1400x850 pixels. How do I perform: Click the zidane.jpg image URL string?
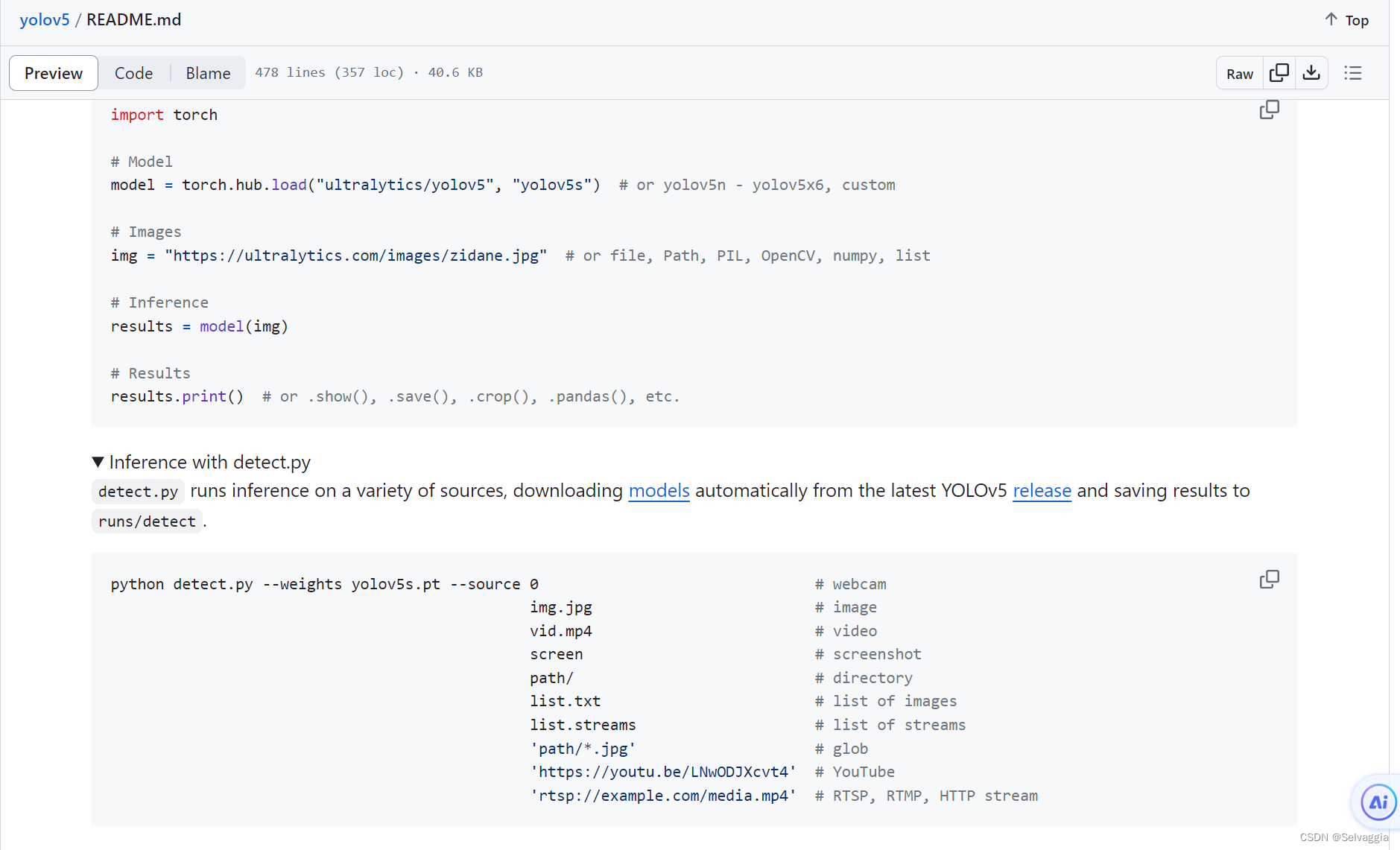[x=356, y=256]
